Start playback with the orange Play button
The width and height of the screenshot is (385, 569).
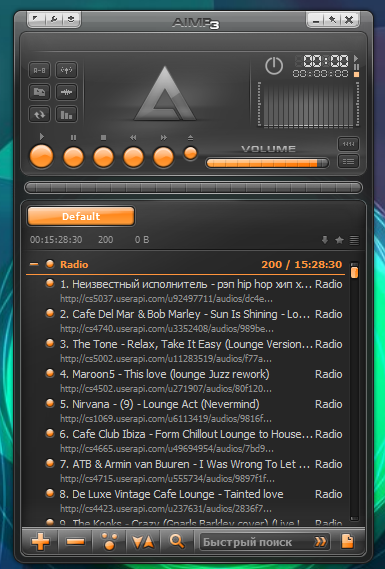[41, 157]
